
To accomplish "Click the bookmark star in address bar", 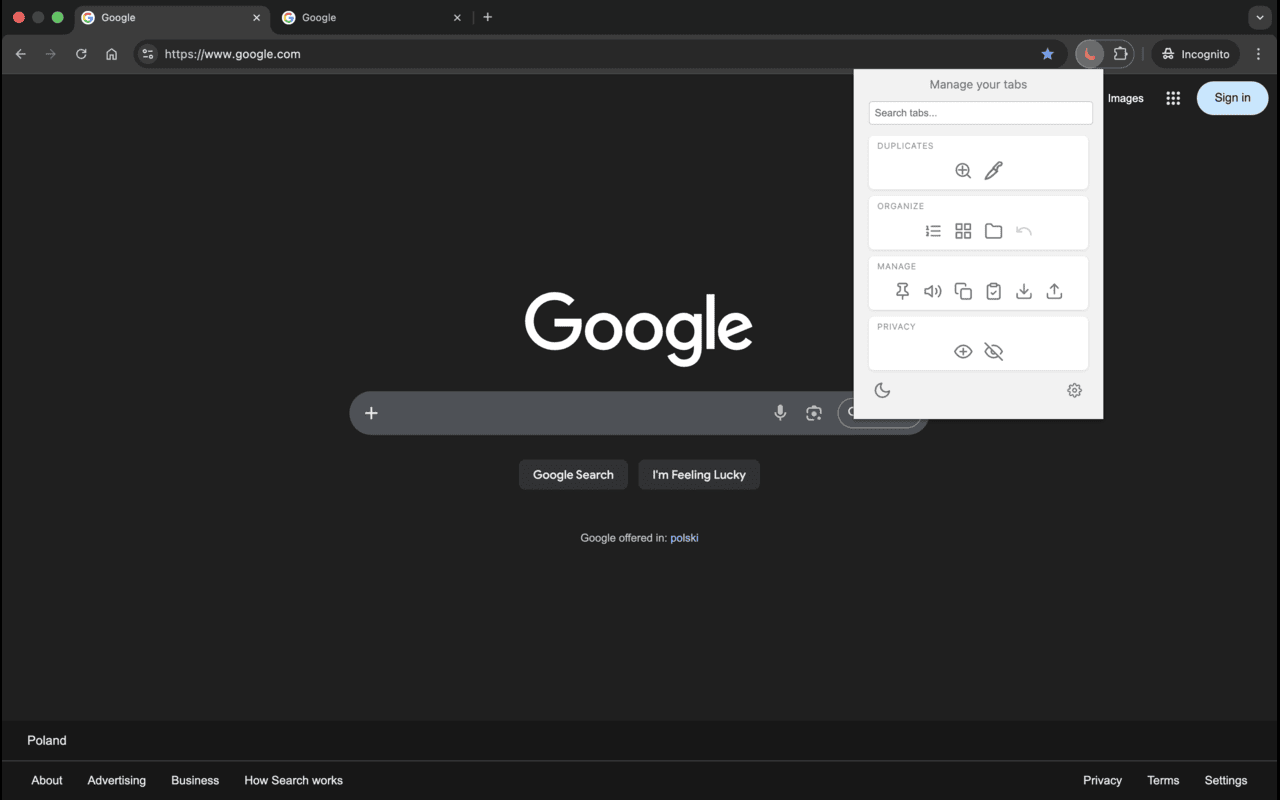I will coord(1047,54).
